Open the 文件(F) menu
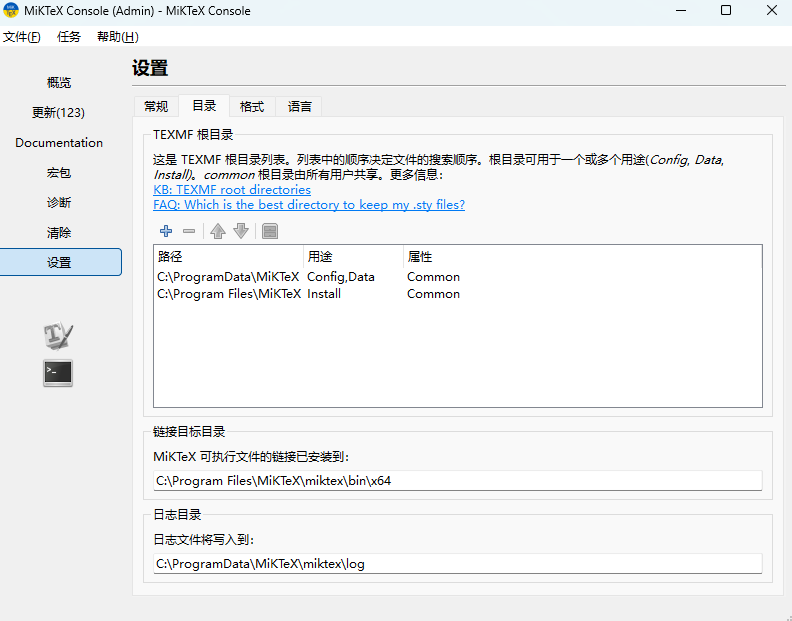Image resolution: width=792 pixels, height=621 pixels. (x=21, y=37)
